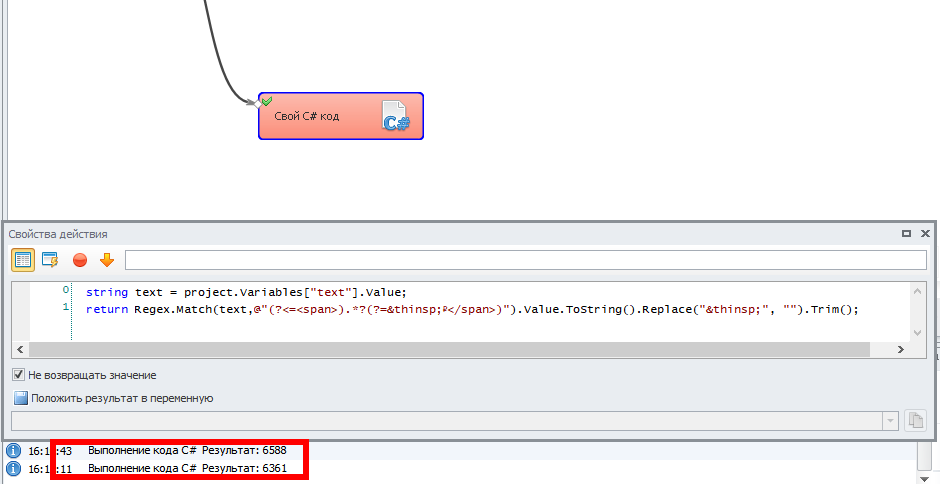The image size is (940, 484).
Task: Toggle 'Не возвращать значение' checkbox
Action: pos(19,375)
